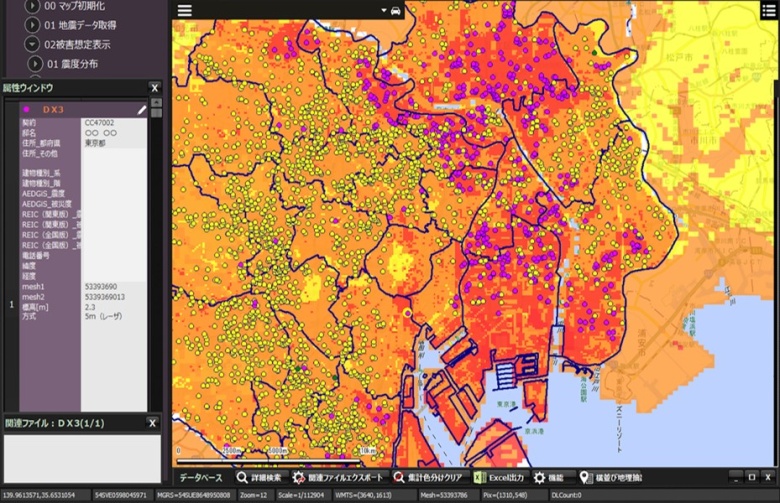Click the 関連ファイルエクスポート gear icon

click(298, 478)
